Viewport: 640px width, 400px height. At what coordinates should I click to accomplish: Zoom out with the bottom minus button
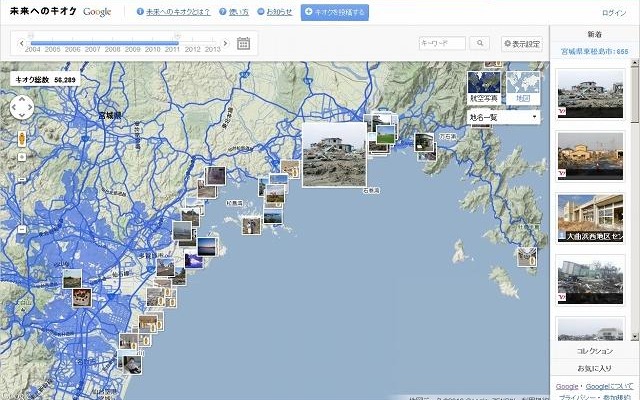click(22, 229)
